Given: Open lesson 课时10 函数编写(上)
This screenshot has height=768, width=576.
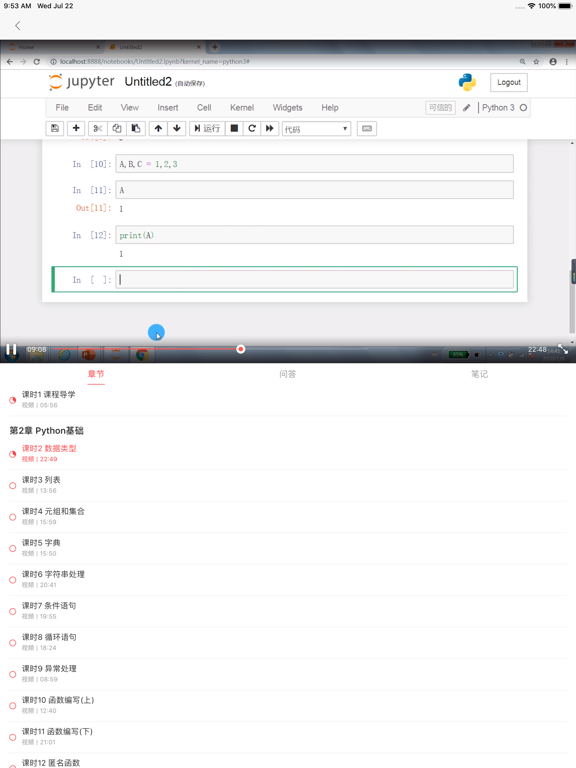Looking at the screenshot, I should coord(288,704).
